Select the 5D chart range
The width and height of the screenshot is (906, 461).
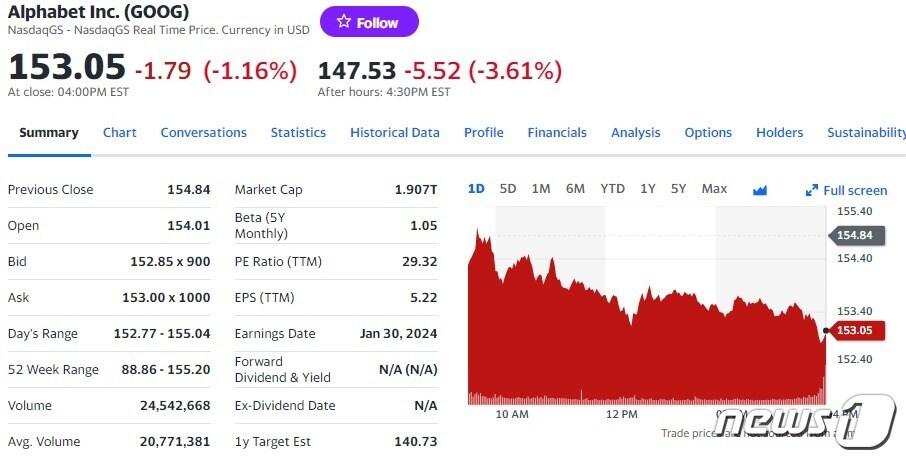[508, 189]
